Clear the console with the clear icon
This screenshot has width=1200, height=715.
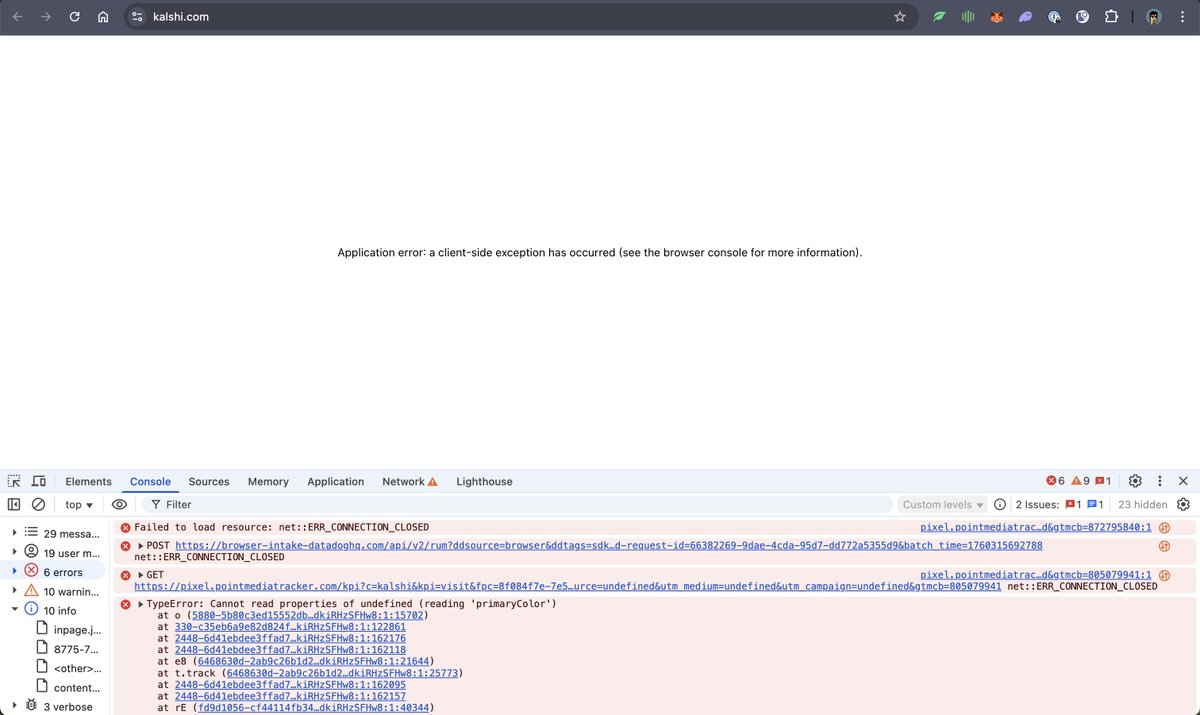[38, 505]
